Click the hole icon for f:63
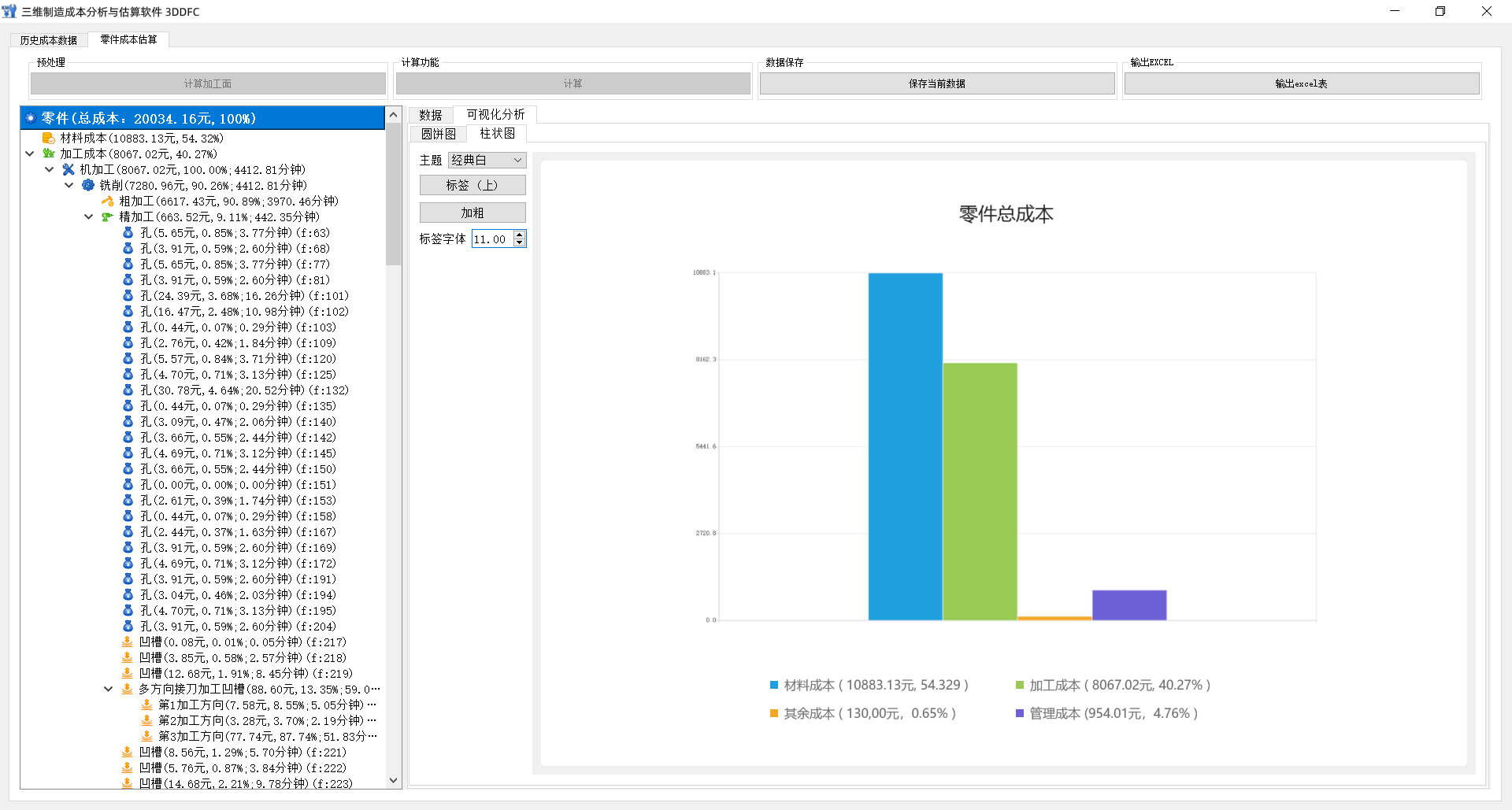This screenshot has width=1512, height=810. (x=128, y=233)
